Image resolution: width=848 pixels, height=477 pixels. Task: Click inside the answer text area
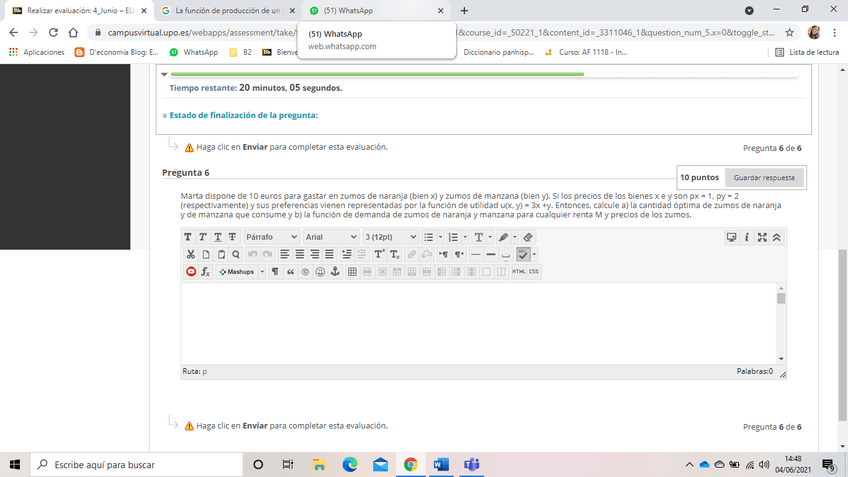476,322
